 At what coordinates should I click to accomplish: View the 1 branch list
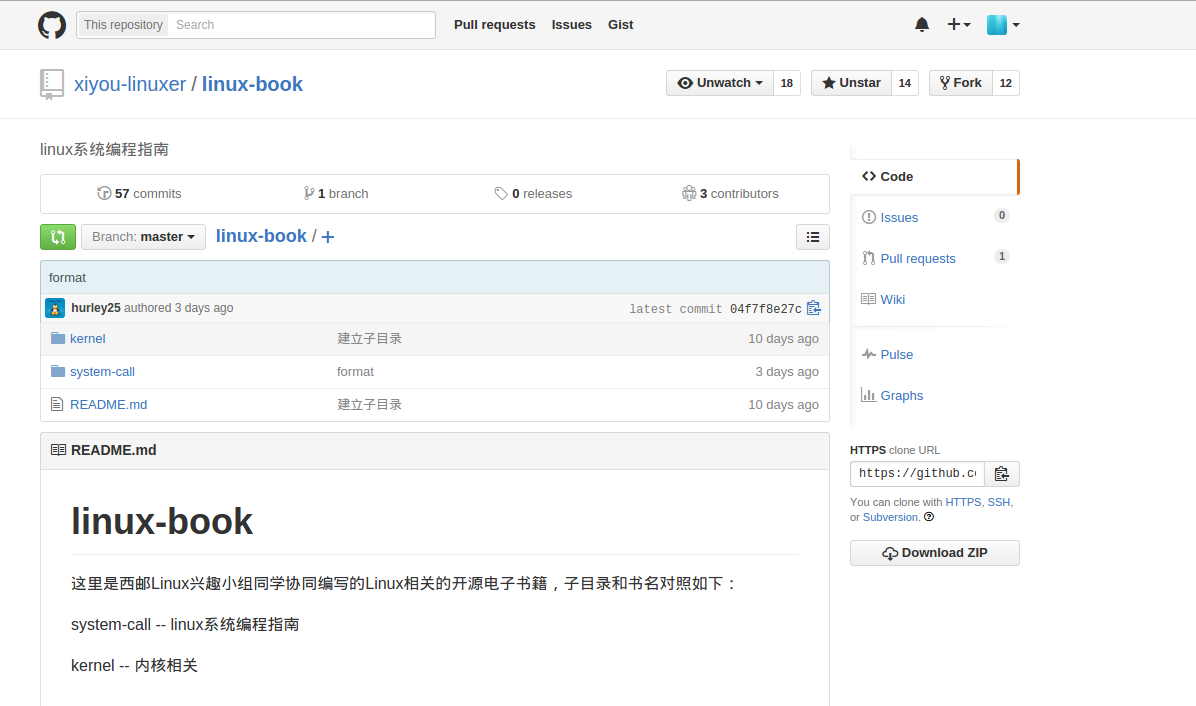pyautogui.click(x=336, y=194)
